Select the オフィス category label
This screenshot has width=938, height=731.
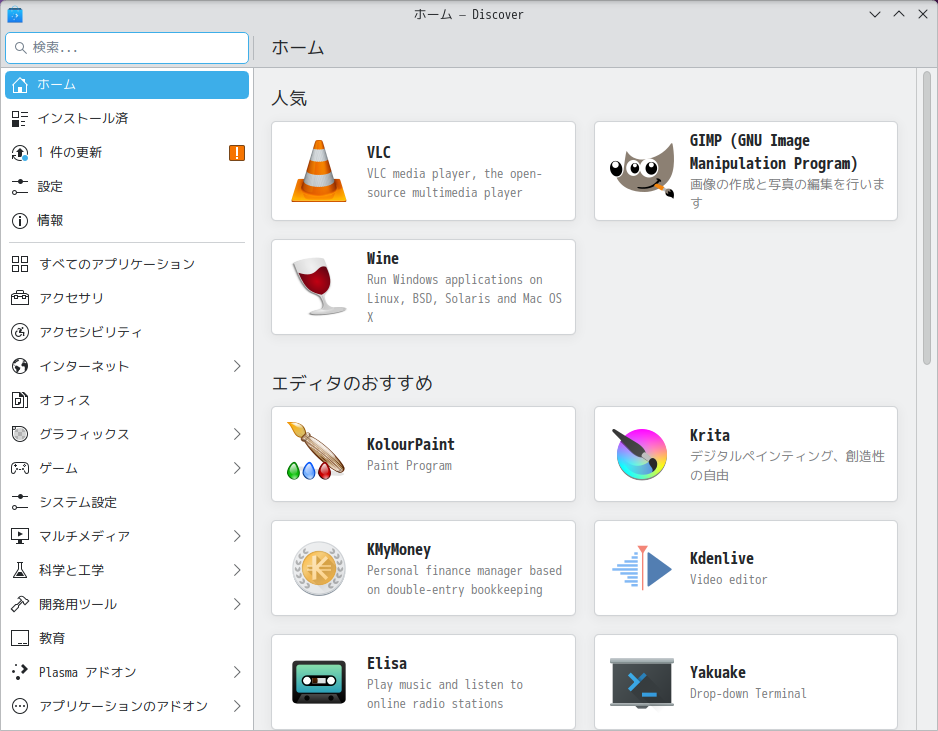coord(65,400)
